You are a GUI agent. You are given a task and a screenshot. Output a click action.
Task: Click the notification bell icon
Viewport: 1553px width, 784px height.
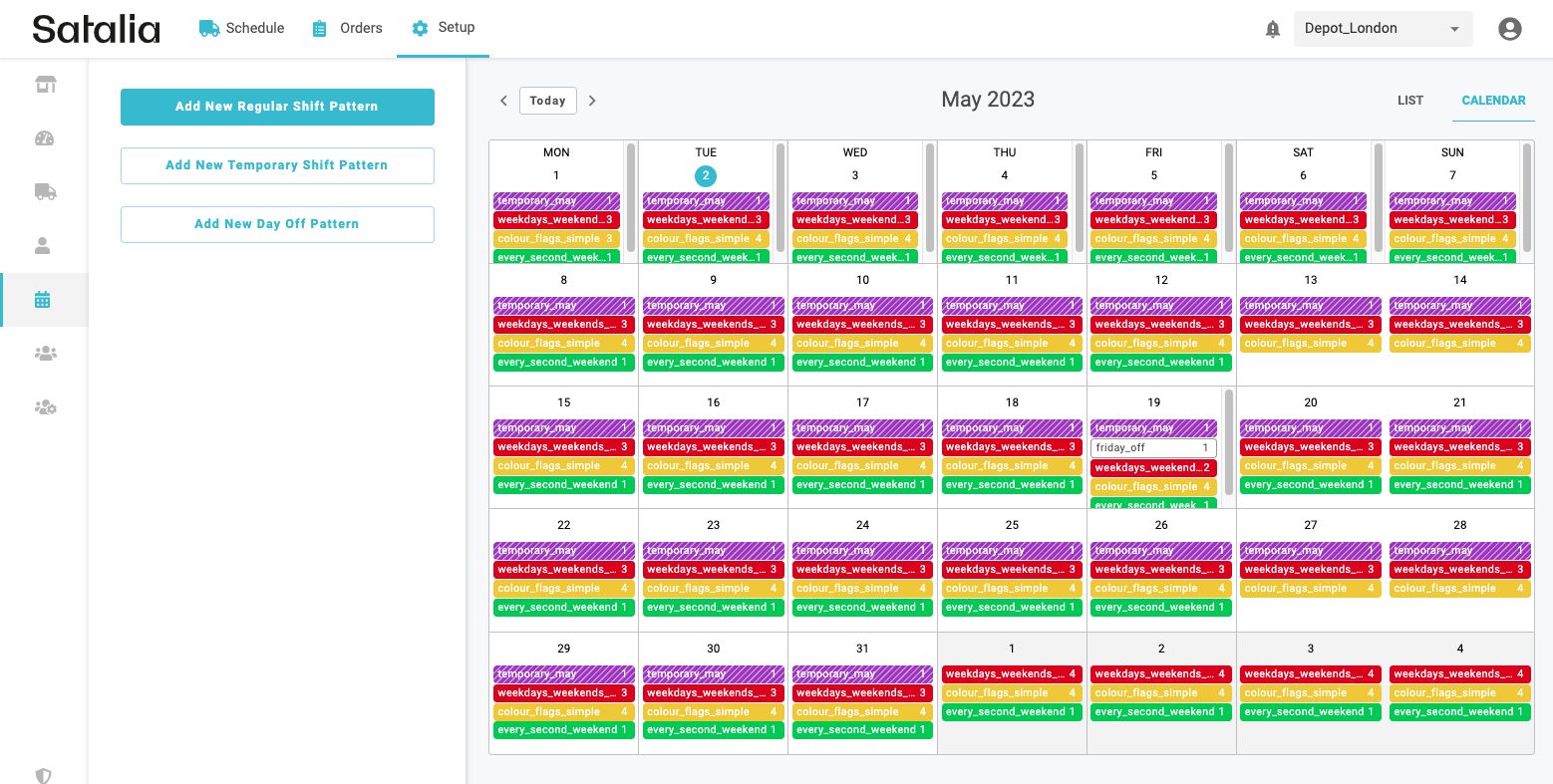click(x=1272, y=29)
